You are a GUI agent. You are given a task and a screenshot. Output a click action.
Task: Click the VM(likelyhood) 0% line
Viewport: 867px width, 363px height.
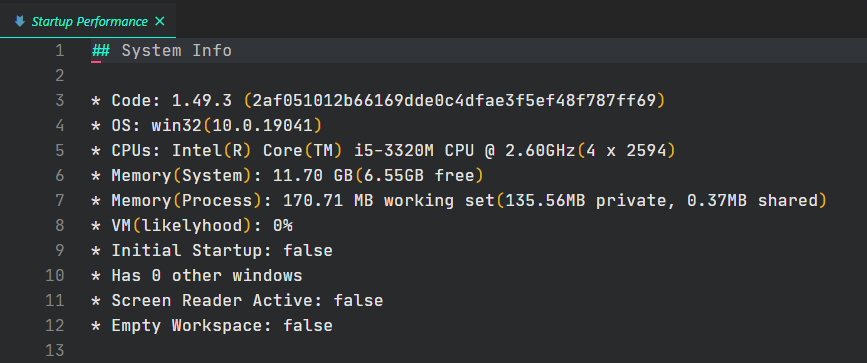(192, 226)
